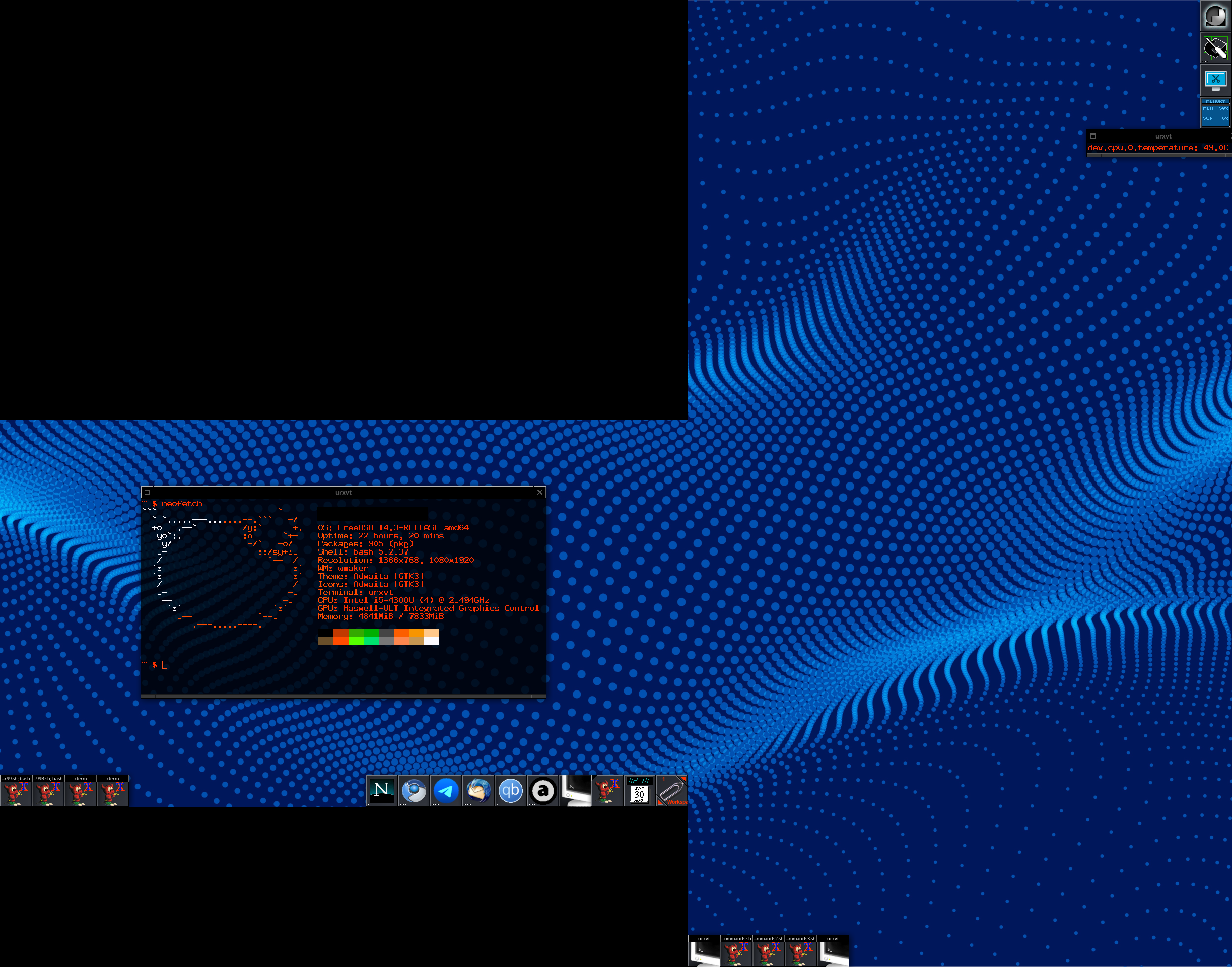1232x967 pixels.
Task: Click 'CPU: Intel i5-4300U' line
Action: pyautogui.click(x=403, y=600)
